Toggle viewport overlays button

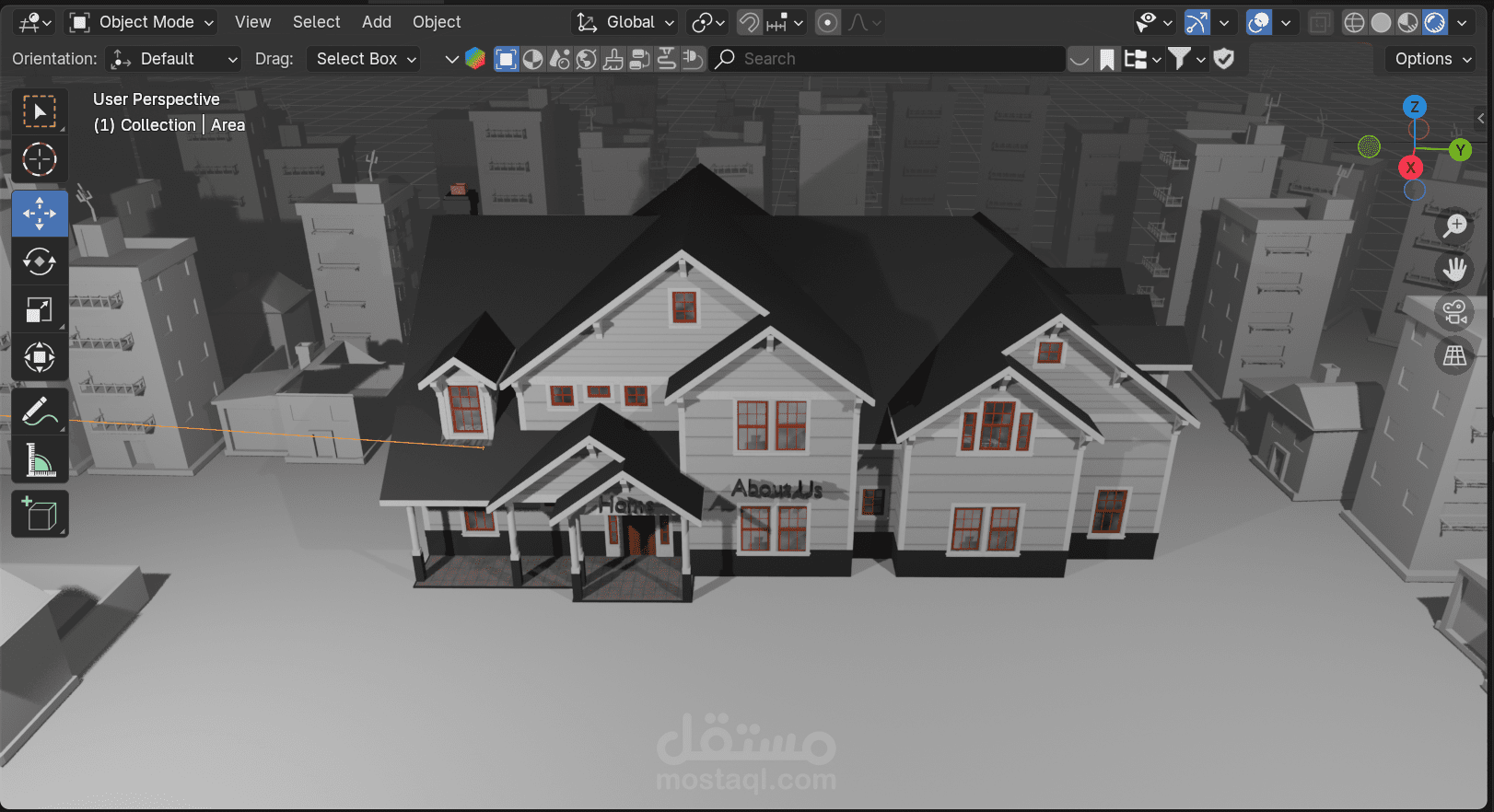pos(1258,22)
